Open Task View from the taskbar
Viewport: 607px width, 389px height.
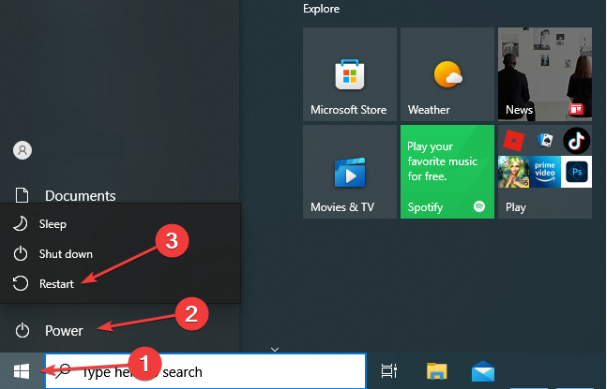(389, 371)
